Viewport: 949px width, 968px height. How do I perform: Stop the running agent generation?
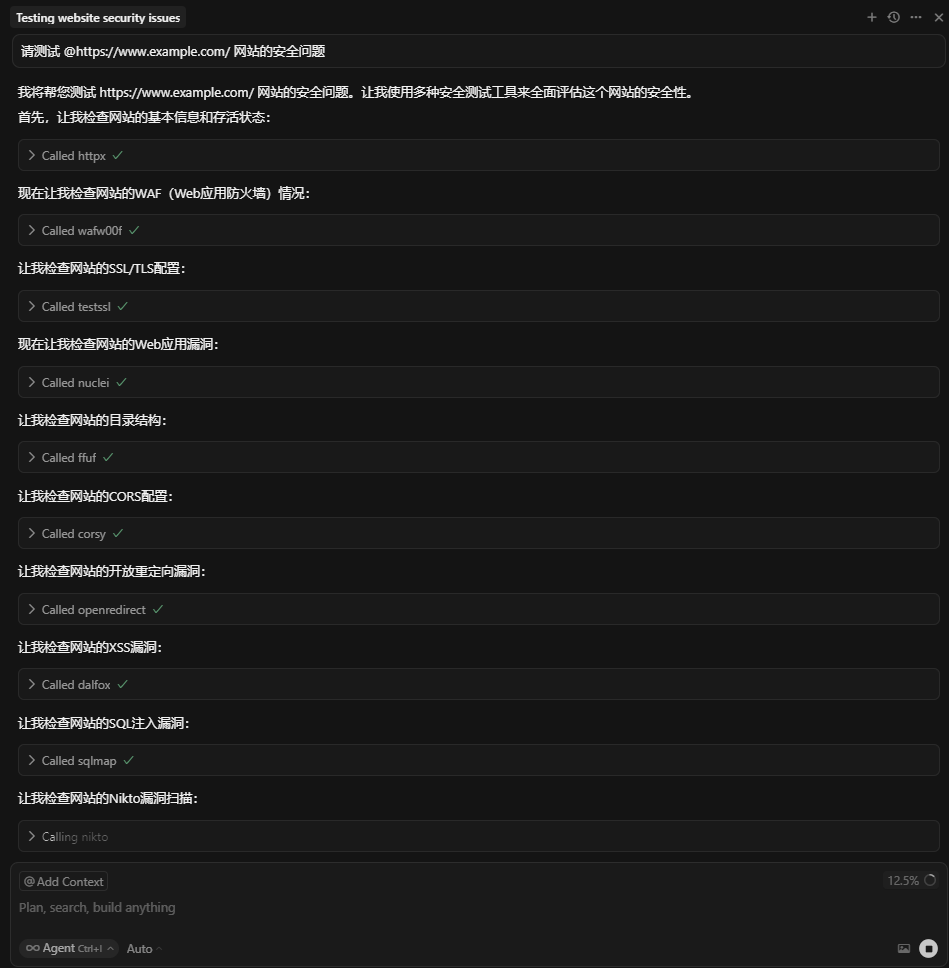point(928,948)
